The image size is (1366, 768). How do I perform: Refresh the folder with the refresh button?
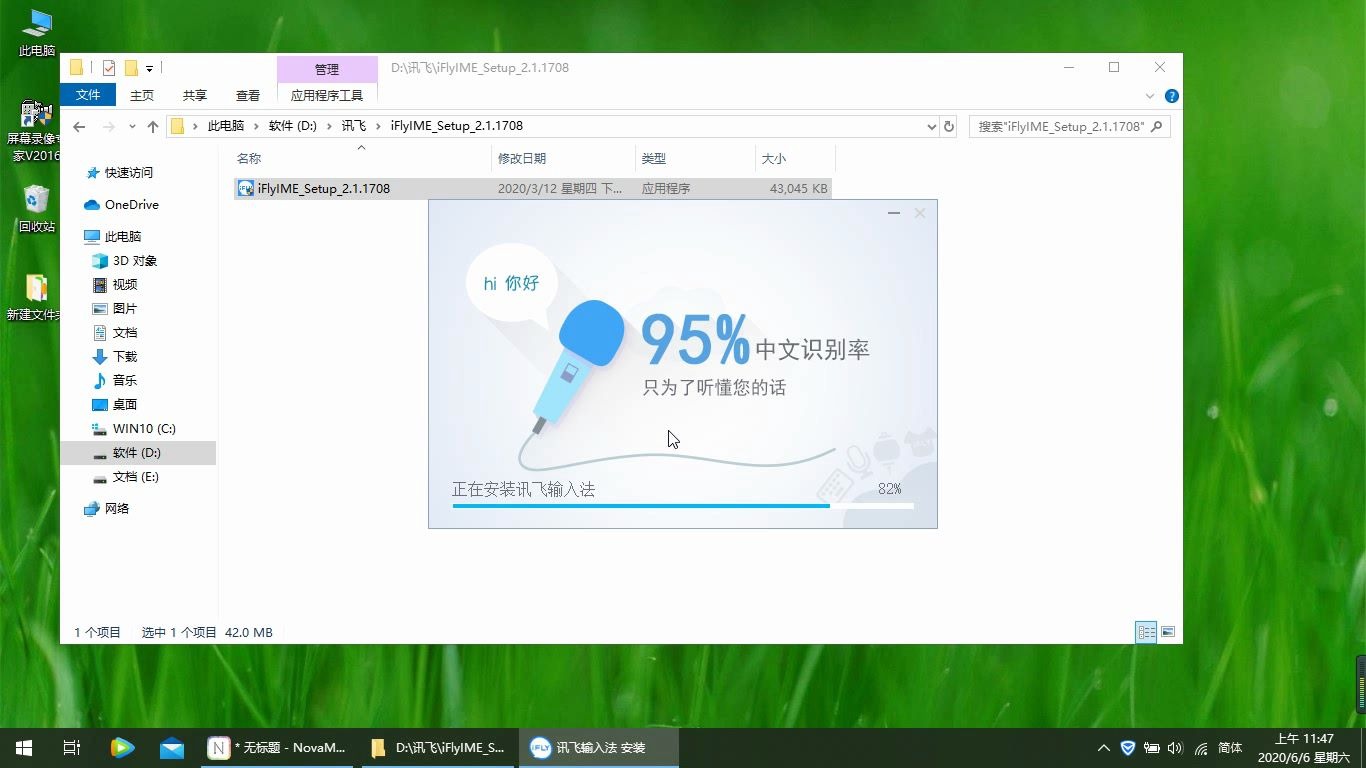coord(949,127)
